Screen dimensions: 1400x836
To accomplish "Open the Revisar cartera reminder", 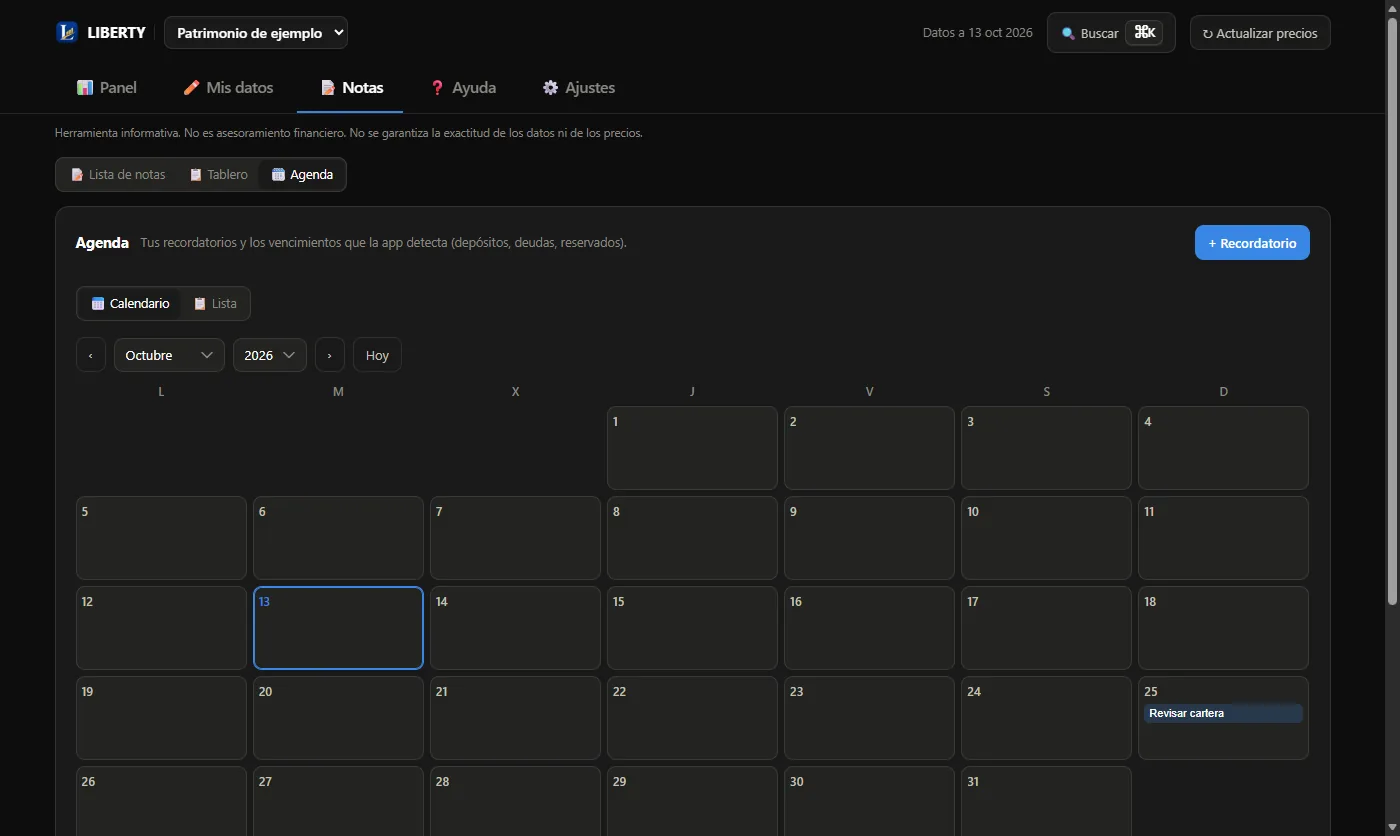I will coord(1223,713).
